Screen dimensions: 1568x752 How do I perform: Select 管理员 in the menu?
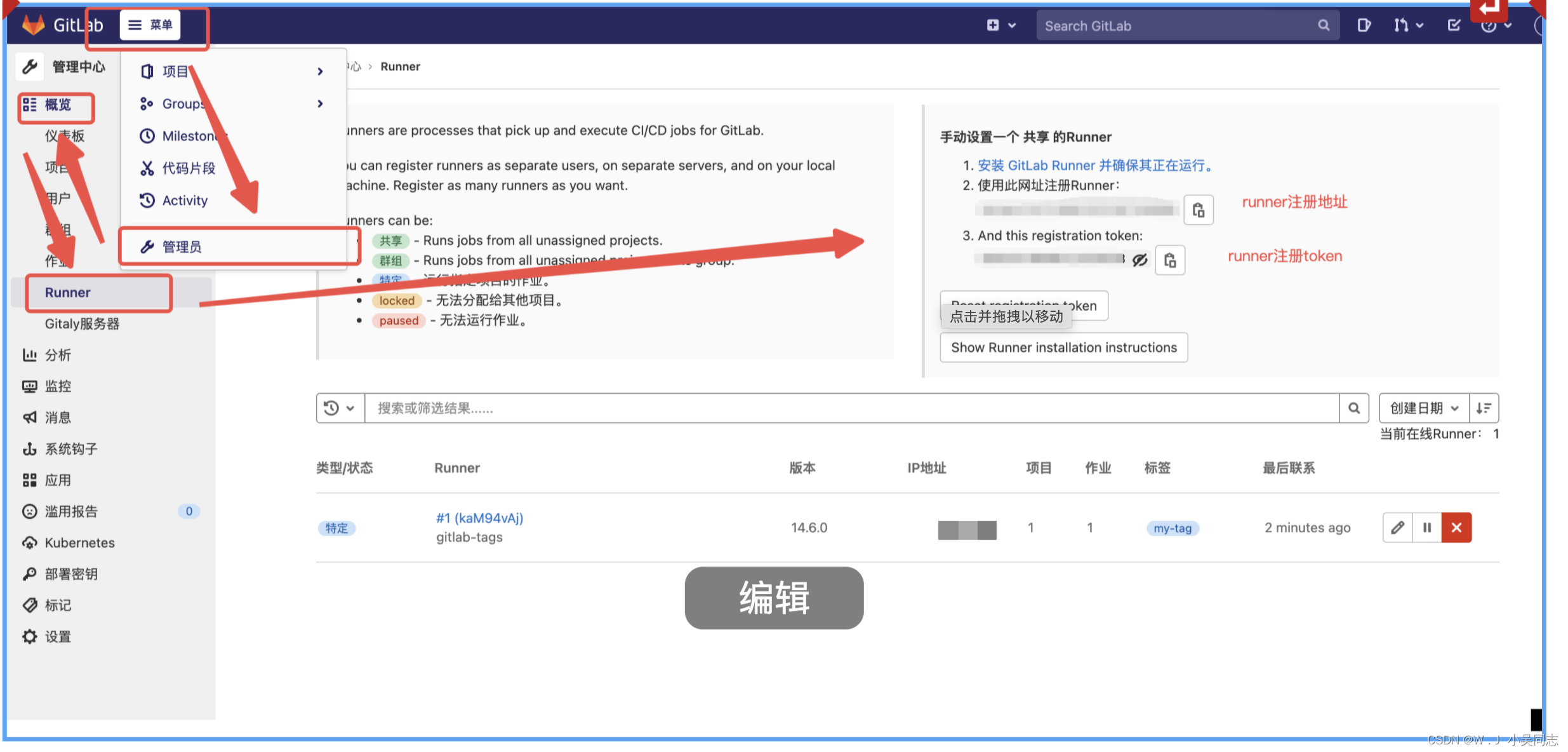pos(182,247)
